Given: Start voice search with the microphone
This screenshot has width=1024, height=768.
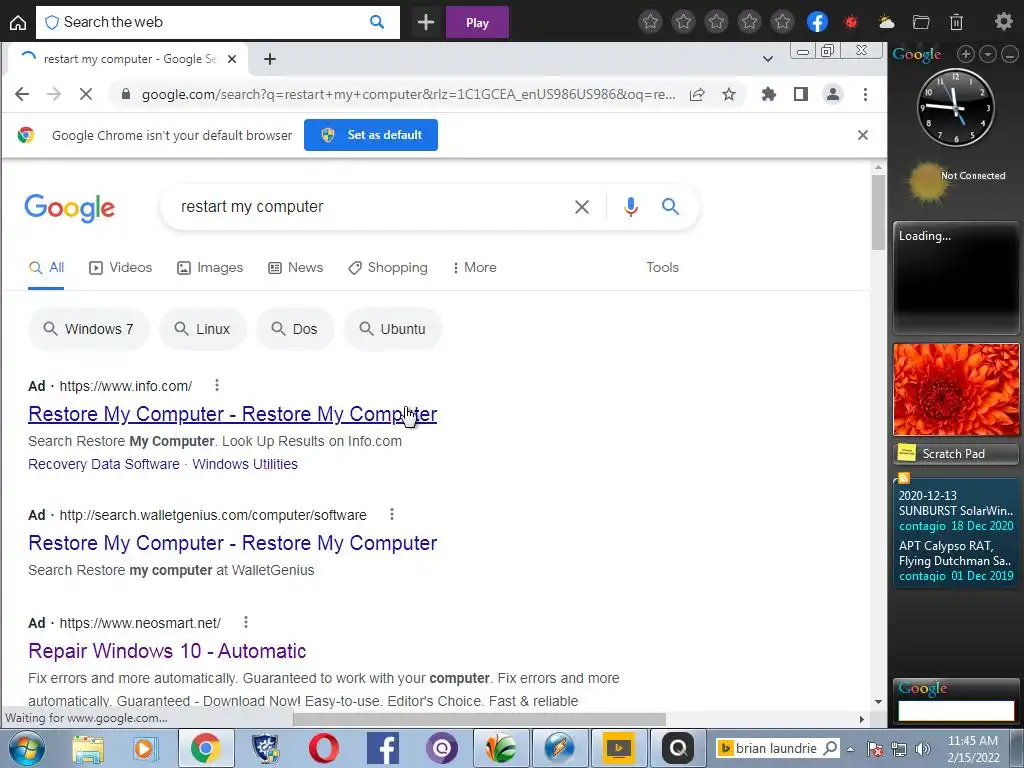Looking at the screenshot, I should coord(630,207).
